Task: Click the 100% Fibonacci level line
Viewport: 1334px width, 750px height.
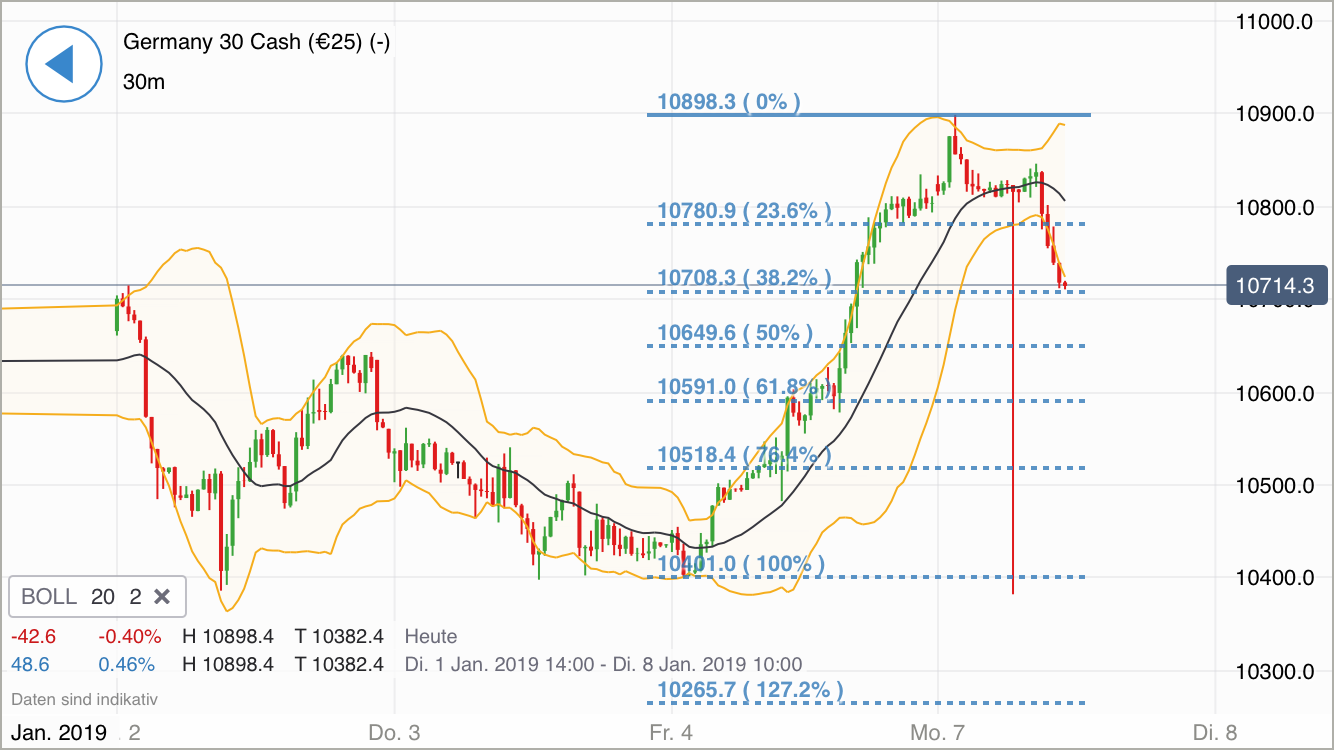Action: click(x=741, y=563)
